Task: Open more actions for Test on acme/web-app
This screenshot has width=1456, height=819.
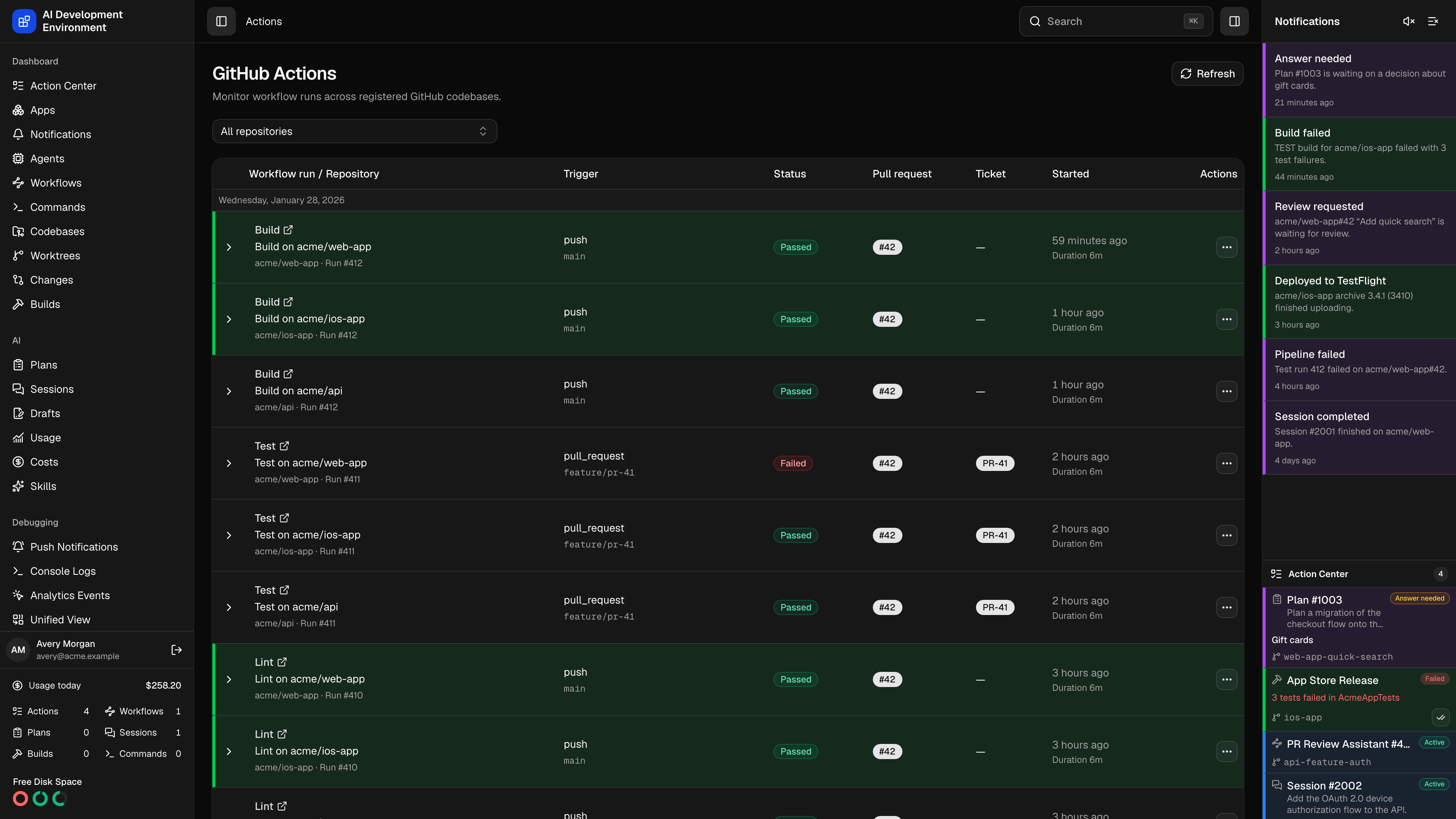Action: (x=1227, y=463)
